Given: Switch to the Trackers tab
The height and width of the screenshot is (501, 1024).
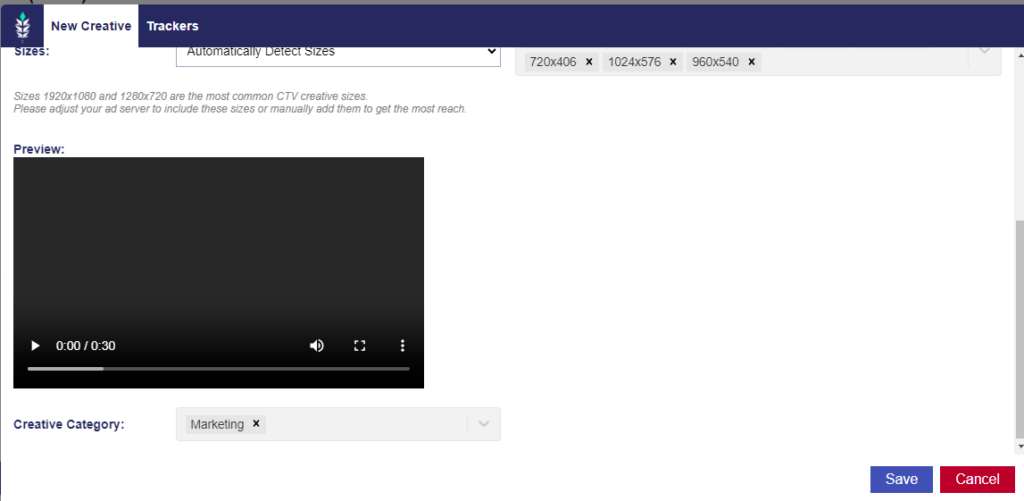Looking at the screenshot, I should pyautogui.click(x=172, y=26).
